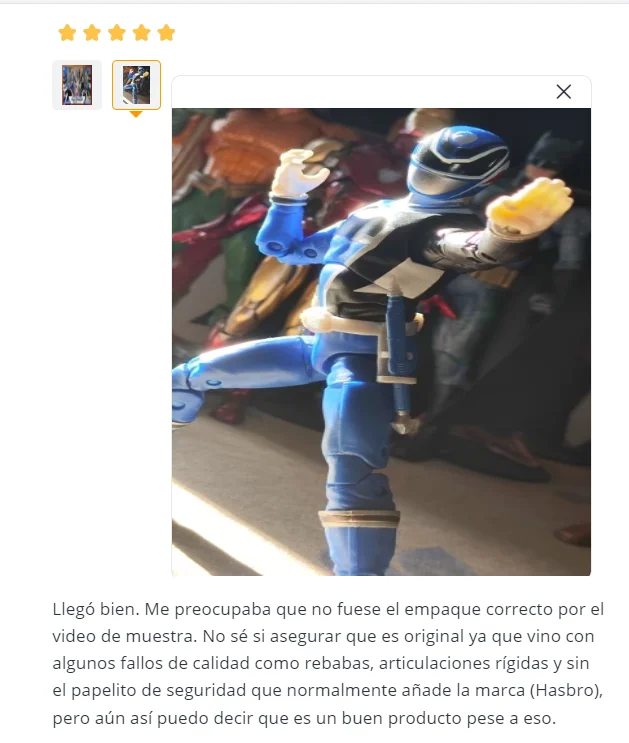This screenshot has height=743, width=629.
Task: Click the figure's yellow-lit glove on the right
Action: (x=529, y=206)
